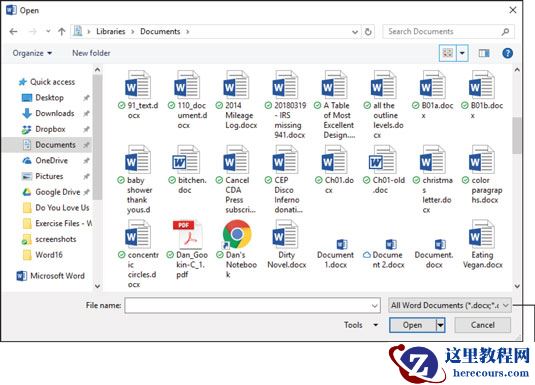Refresh the Documents folder view
Image resolution: width=535 pixels, height=385 pixels.
point(368,32)
